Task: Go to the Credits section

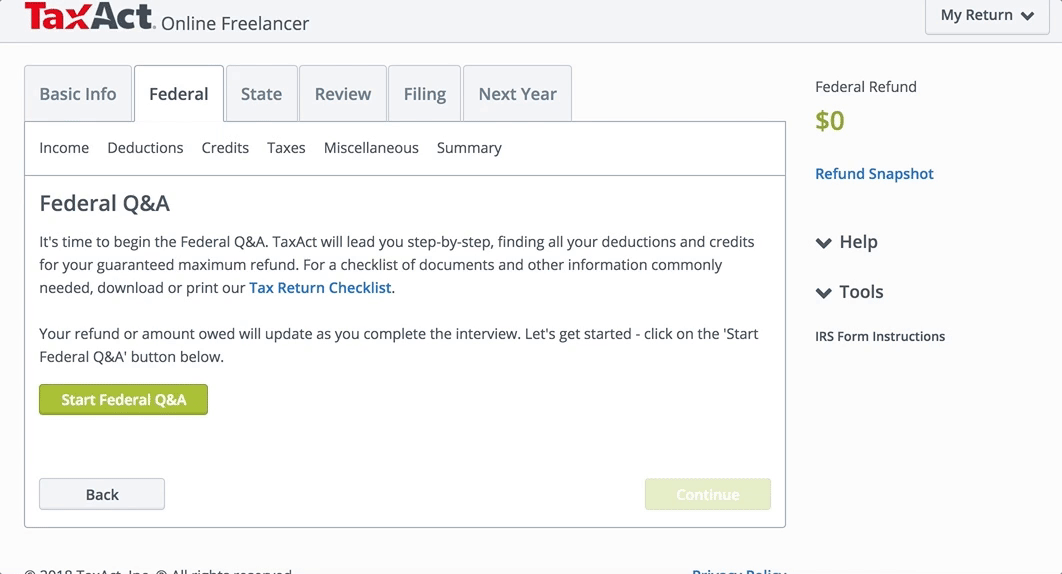Action: [225, 148]
